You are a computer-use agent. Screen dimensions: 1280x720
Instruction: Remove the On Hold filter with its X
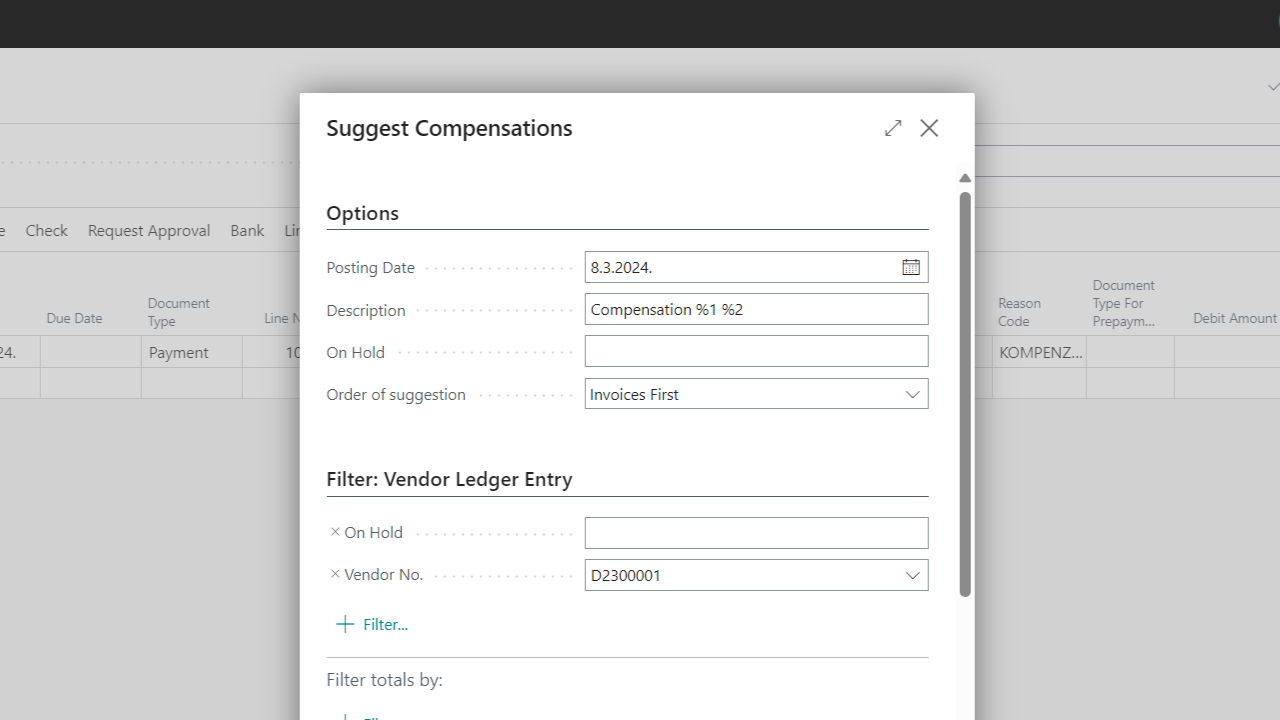click(x=335, y=532)
